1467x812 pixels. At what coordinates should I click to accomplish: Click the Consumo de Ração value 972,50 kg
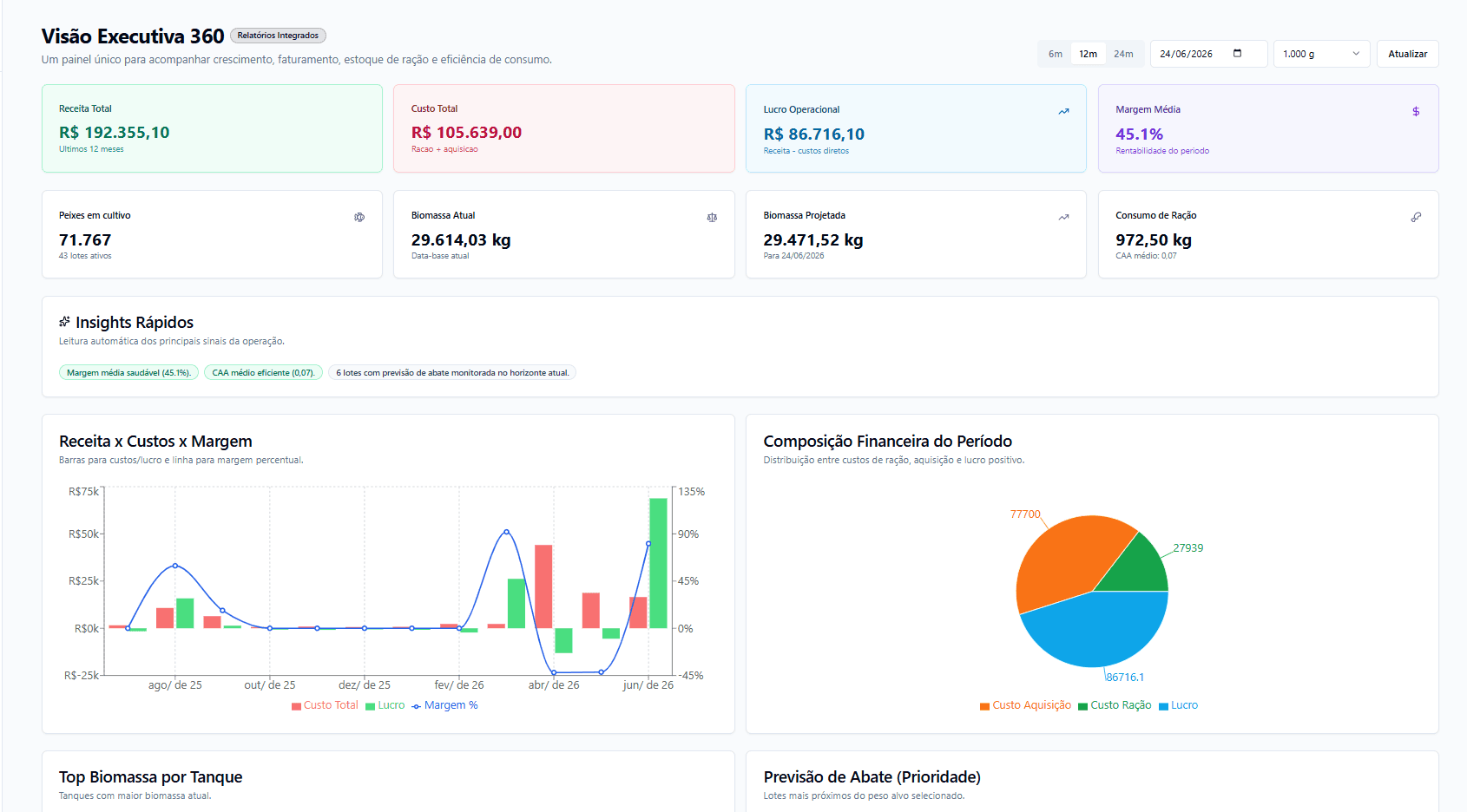(x=1154, y=240)
